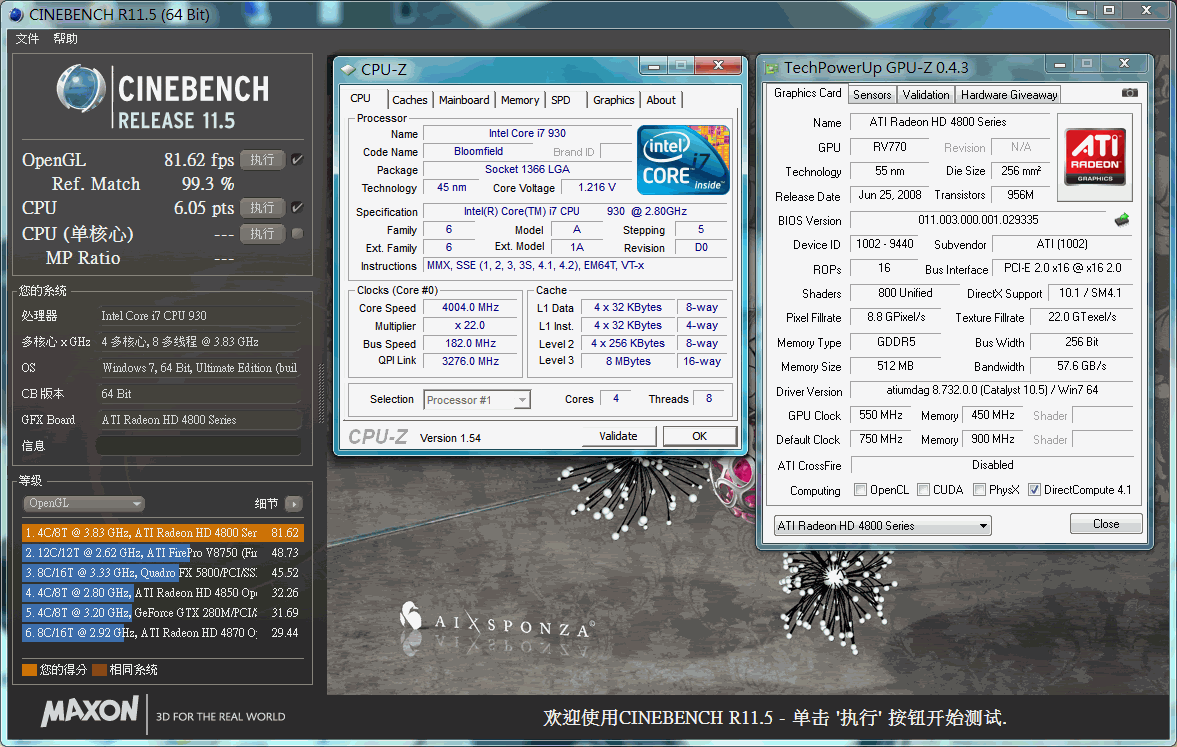Screen dimensions: 1177x747
Task: Toggle the CPU test checkbox
Action: 297,207
